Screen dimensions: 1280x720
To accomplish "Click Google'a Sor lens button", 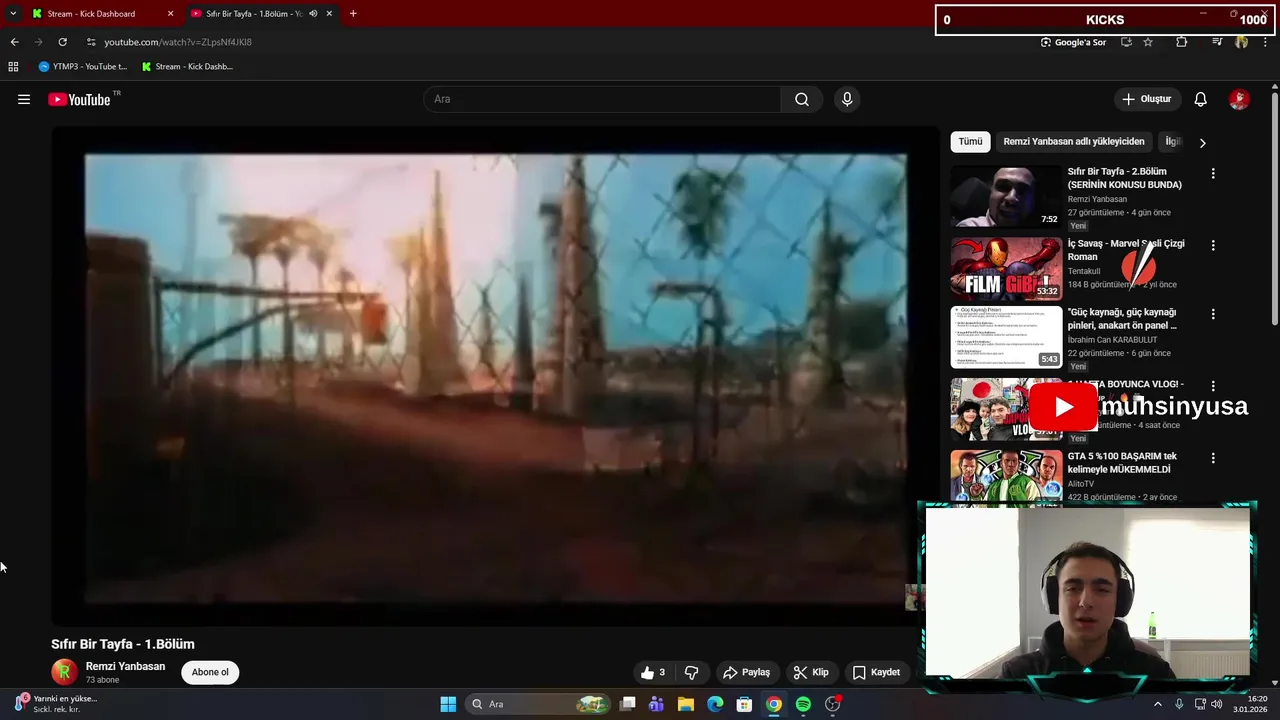I will 1072,42.
